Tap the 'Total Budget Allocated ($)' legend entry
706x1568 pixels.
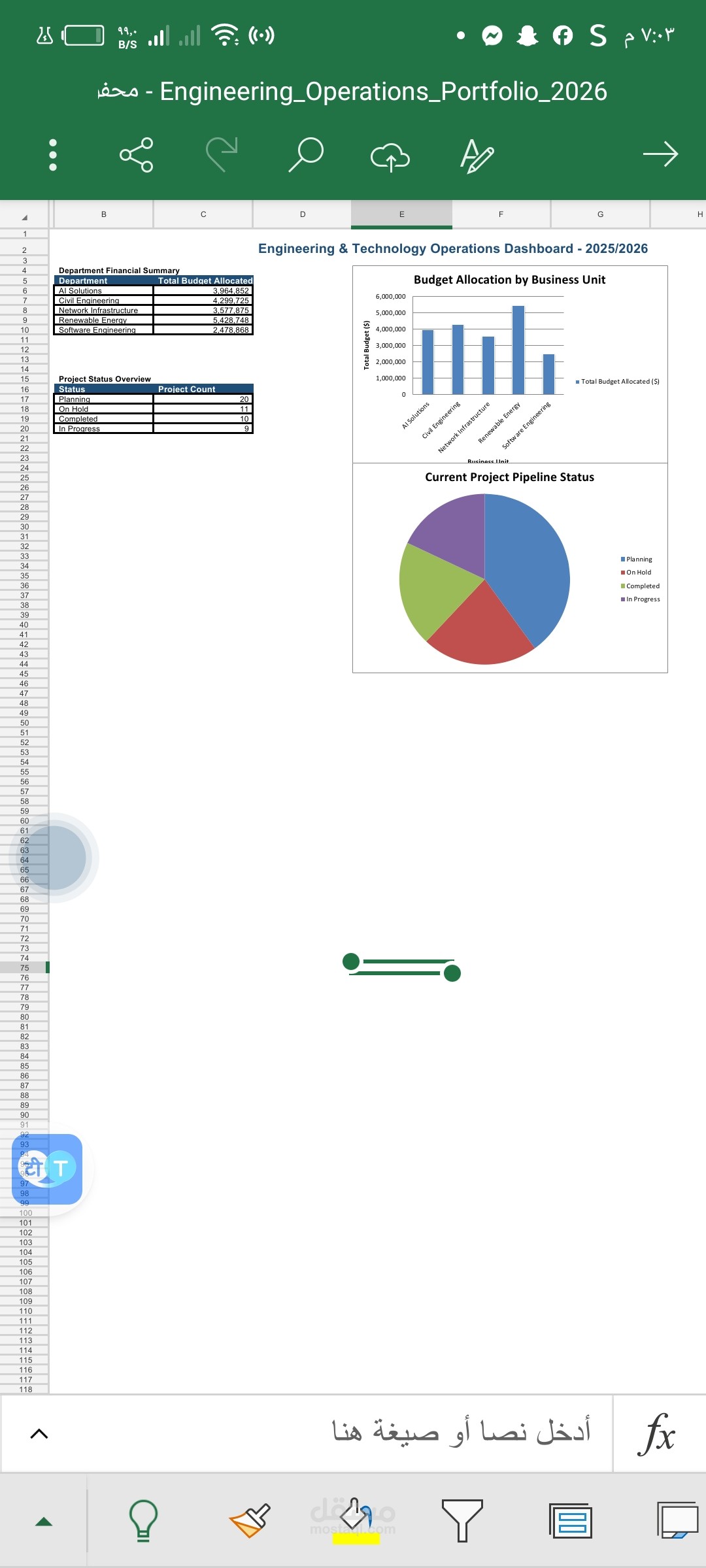click(x=617, y=382)
